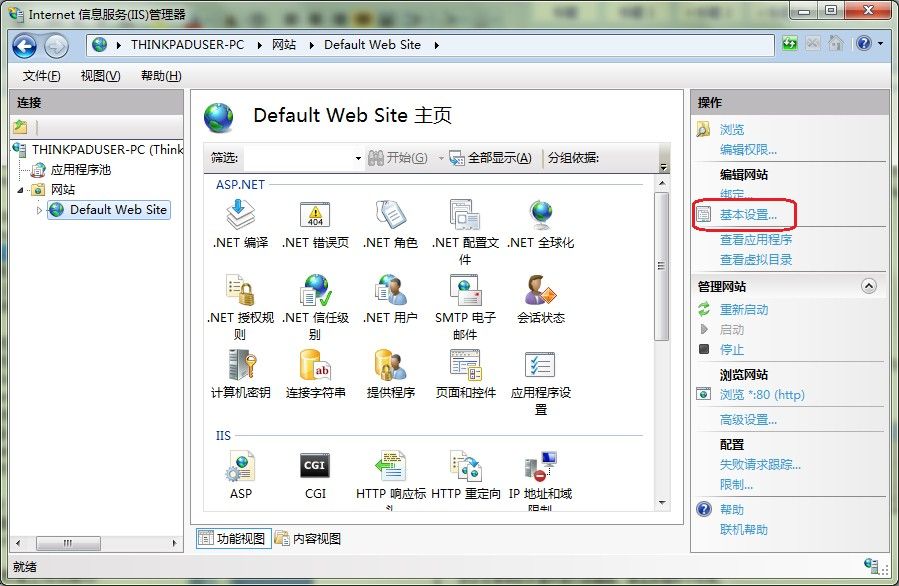The height and width of the screenshot is (586, 899).
Task: Open the 筛选 filter dropdown
Action: (358, 158)
